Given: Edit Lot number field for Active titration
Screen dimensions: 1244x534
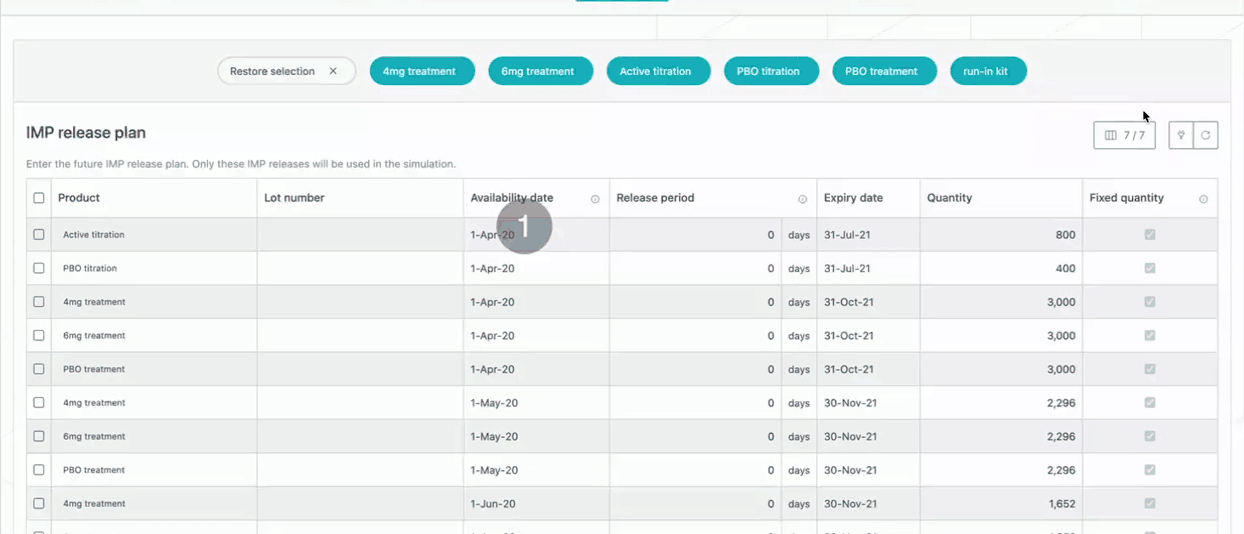Looking at the screenshot, I should (360, 235).
